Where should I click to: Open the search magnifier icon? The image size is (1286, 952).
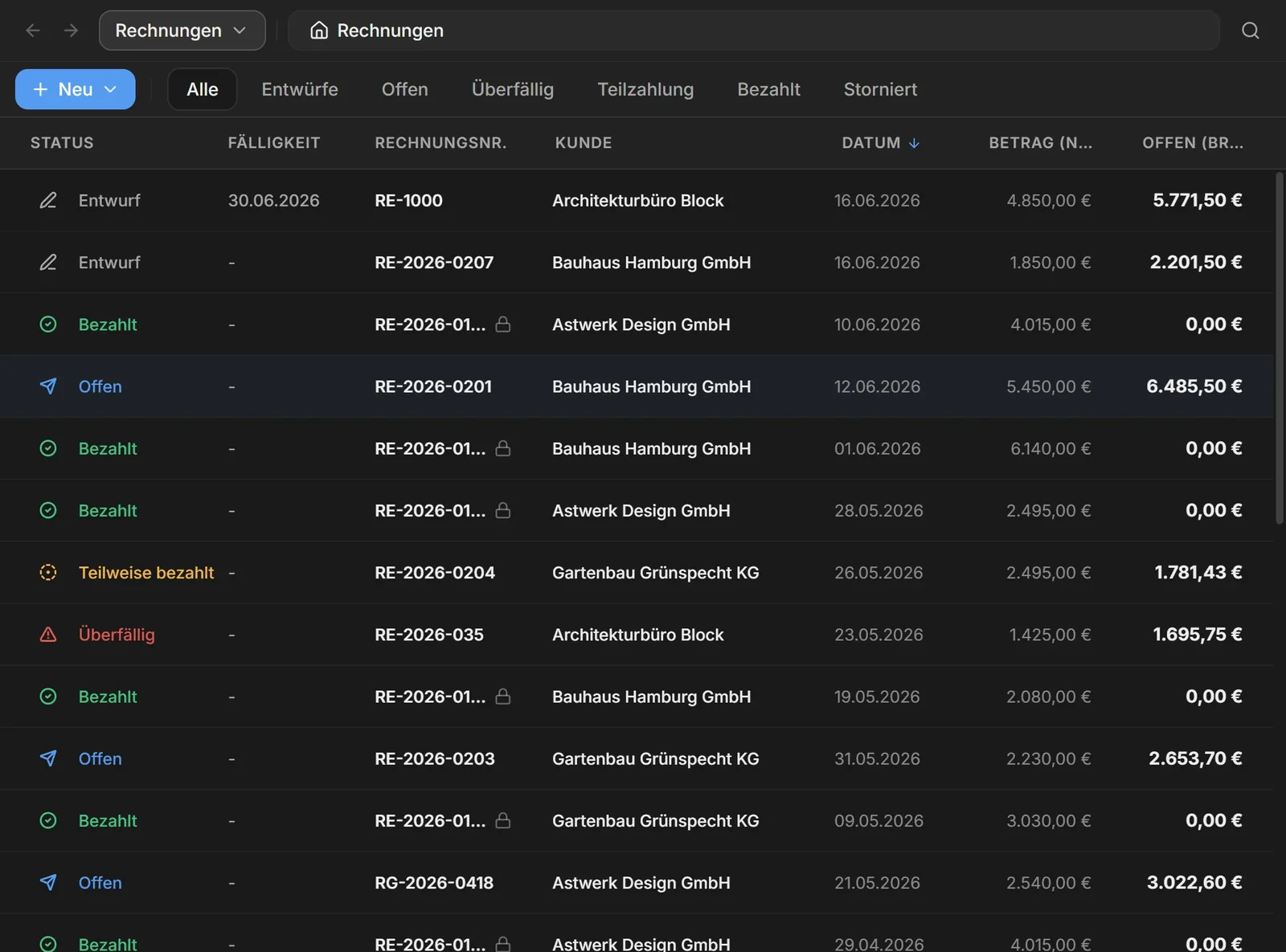[x=1250, y=31]
